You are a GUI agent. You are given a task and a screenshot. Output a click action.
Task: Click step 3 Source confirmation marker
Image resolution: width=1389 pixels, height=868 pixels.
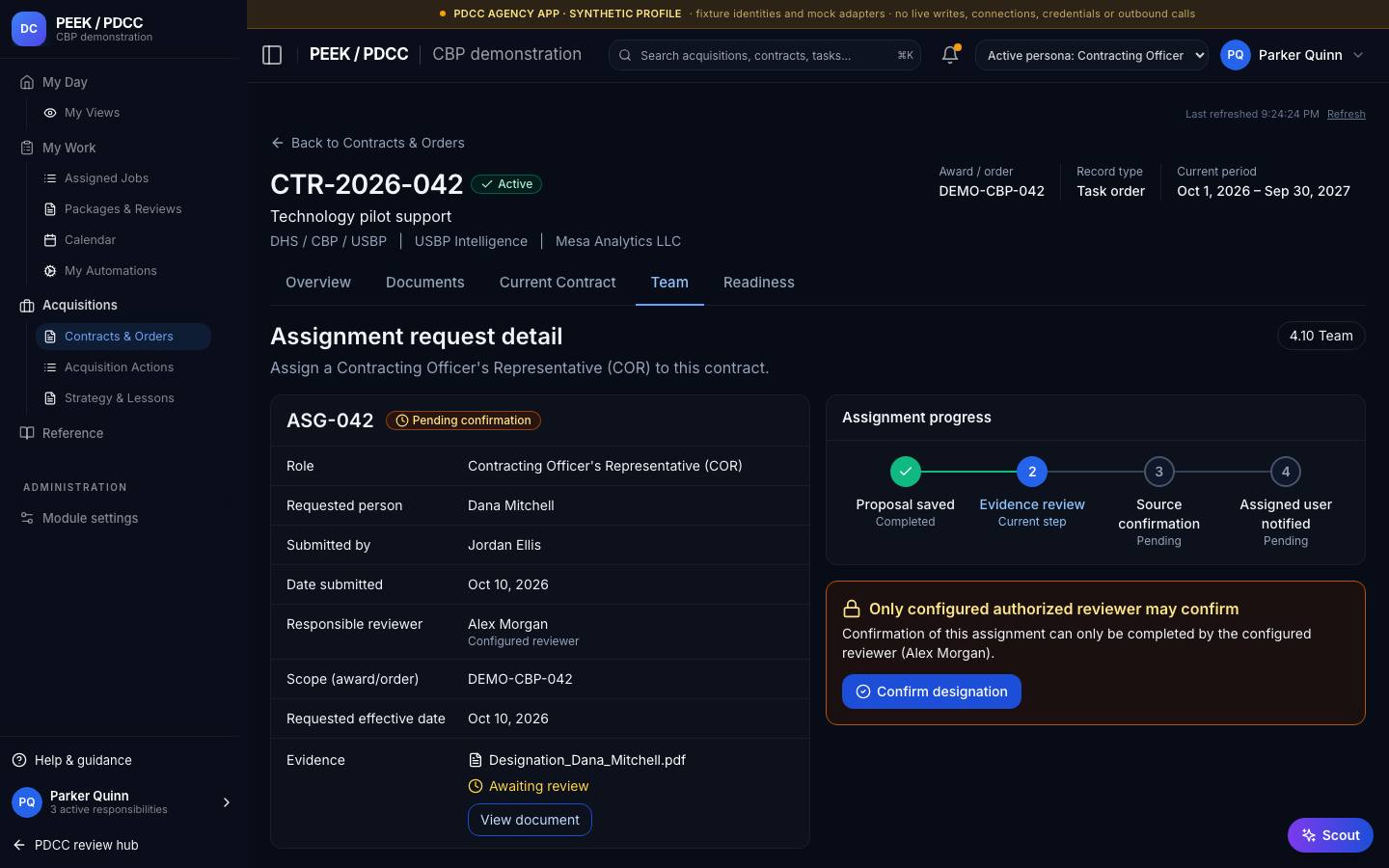coord(1158,472)
